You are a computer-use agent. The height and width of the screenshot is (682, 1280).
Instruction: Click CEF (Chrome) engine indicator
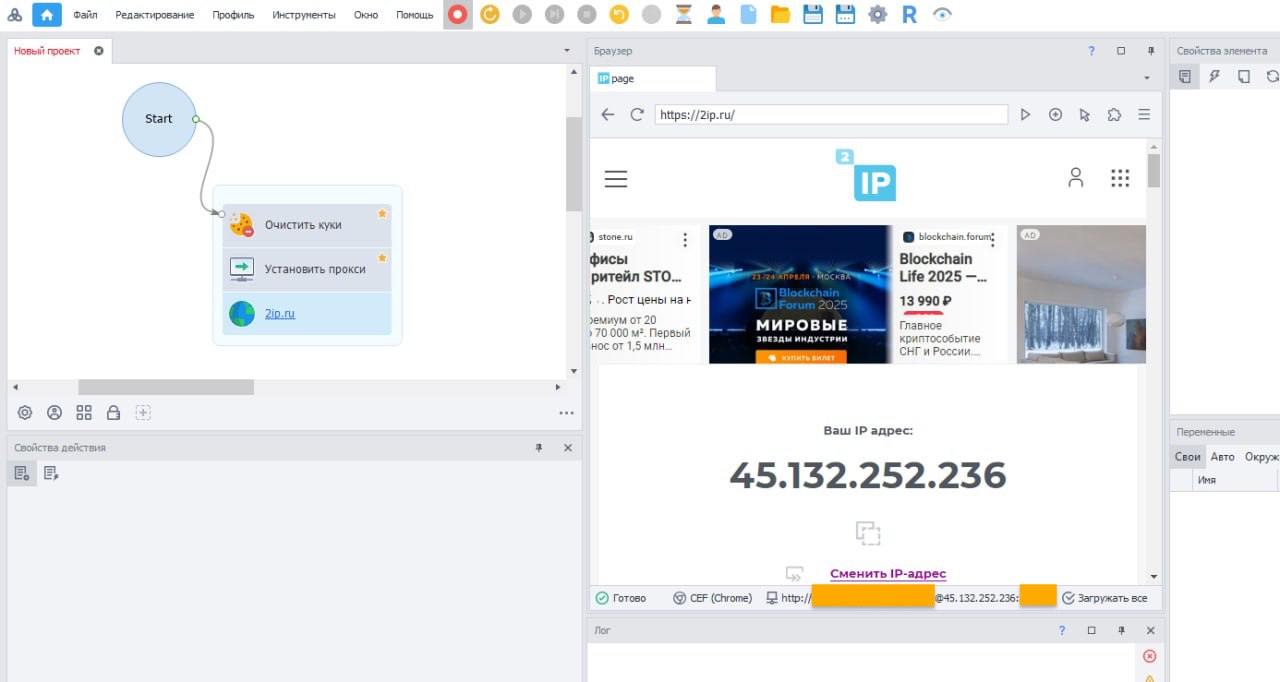click(x=712, y=598)
